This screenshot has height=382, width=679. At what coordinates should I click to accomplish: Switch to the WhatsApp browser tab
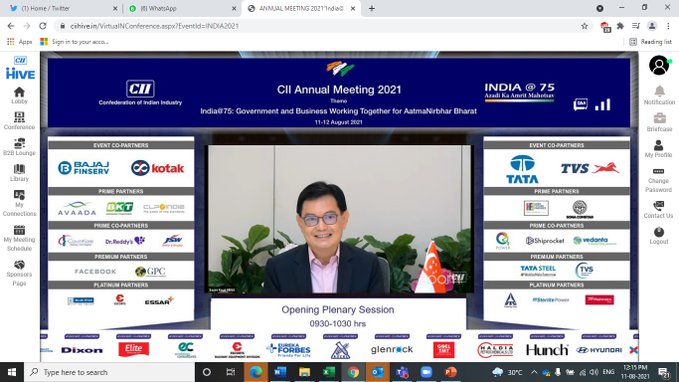[x=182, y=8]
